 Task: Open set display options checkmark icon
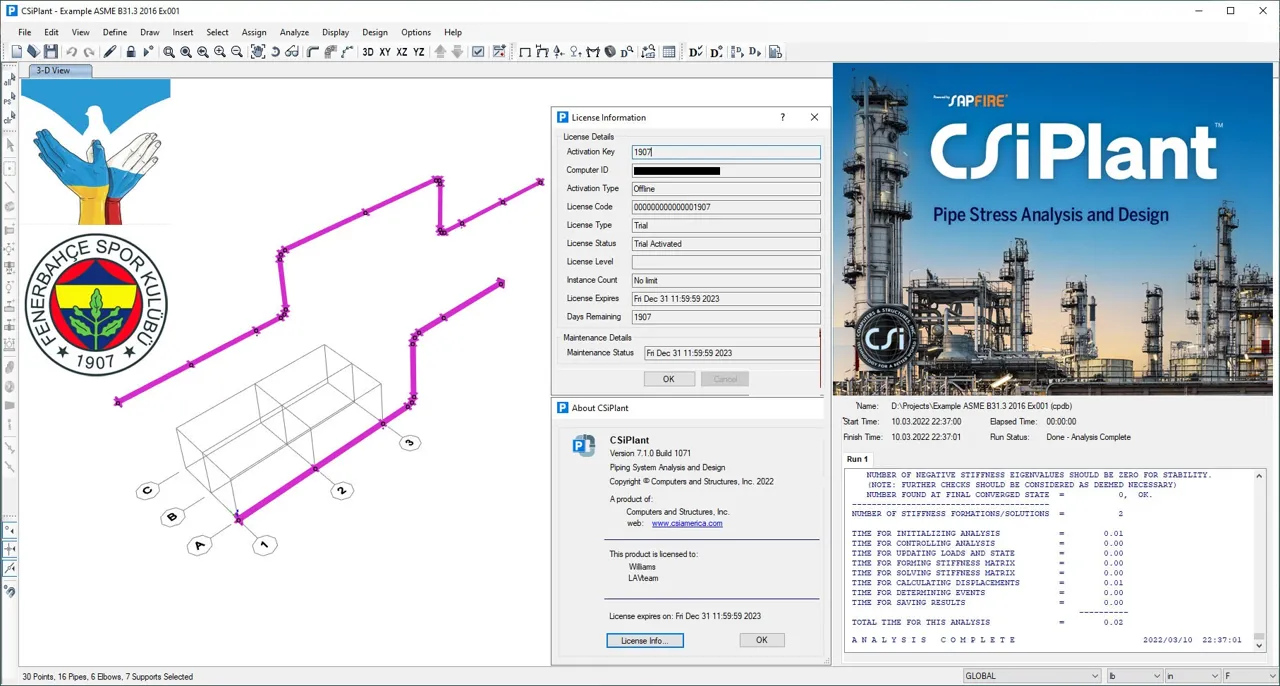[478, 52]
